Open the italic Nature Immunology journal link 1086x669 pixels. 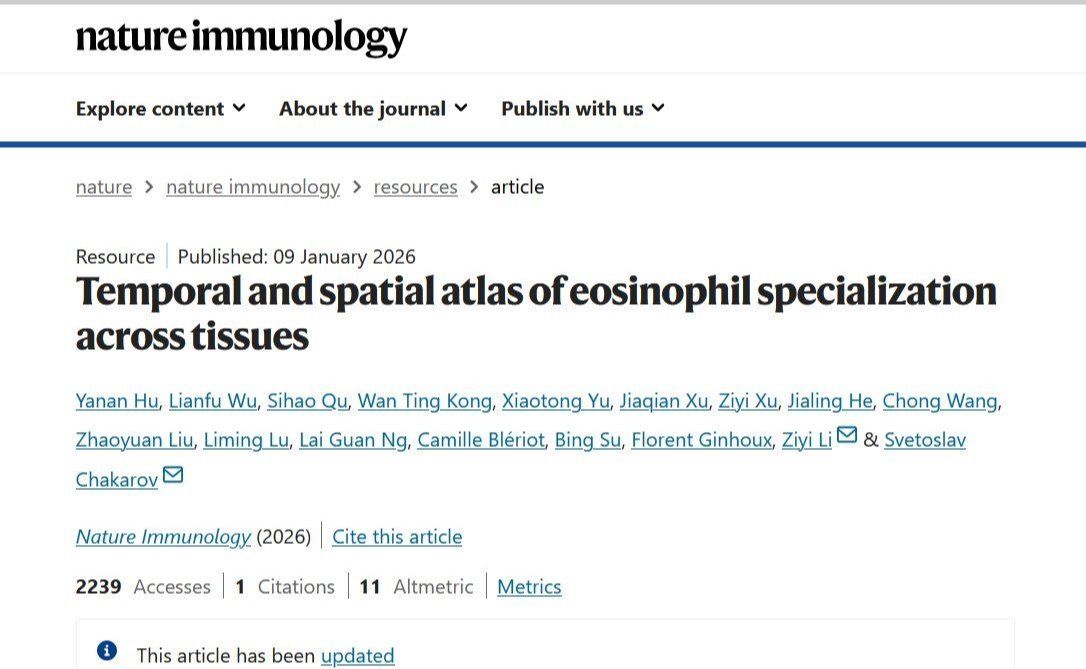pos(163,537)
